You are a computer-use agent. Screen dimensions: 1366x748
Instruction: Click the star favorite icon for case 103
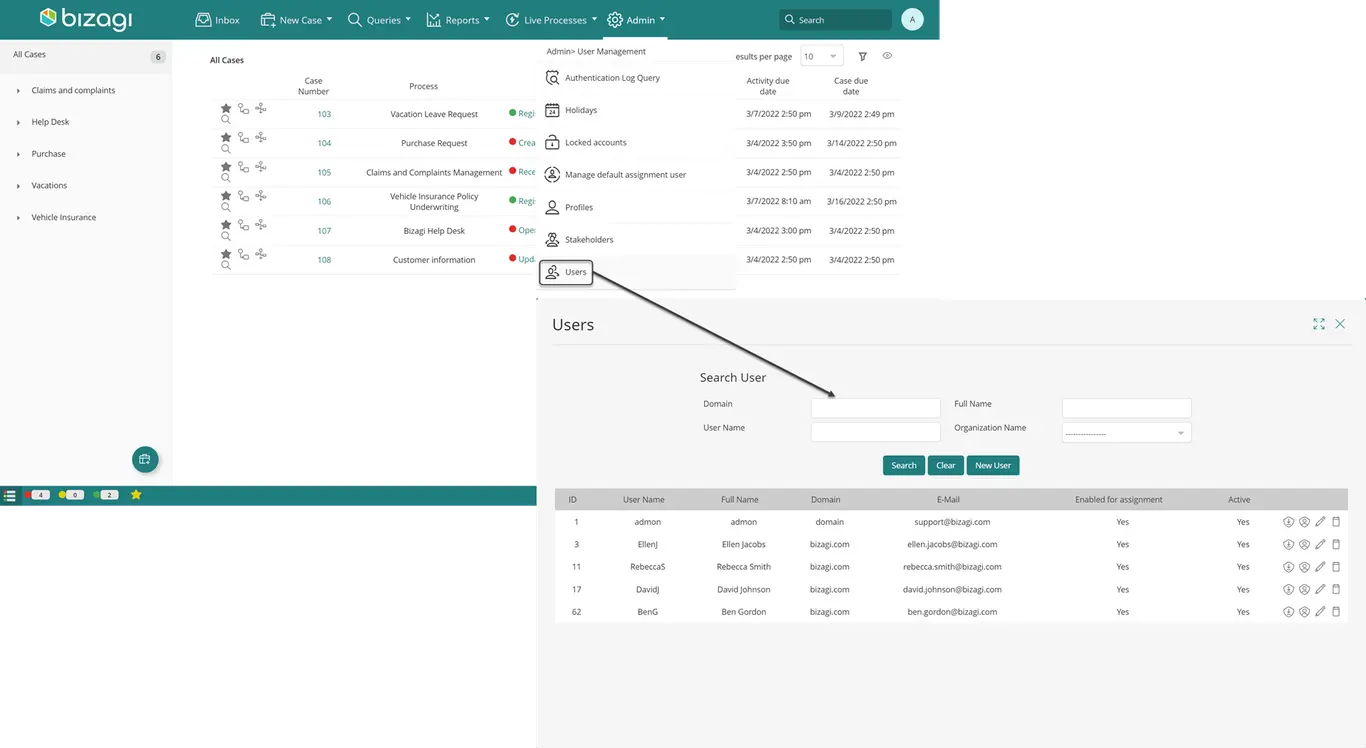point(226,108)
